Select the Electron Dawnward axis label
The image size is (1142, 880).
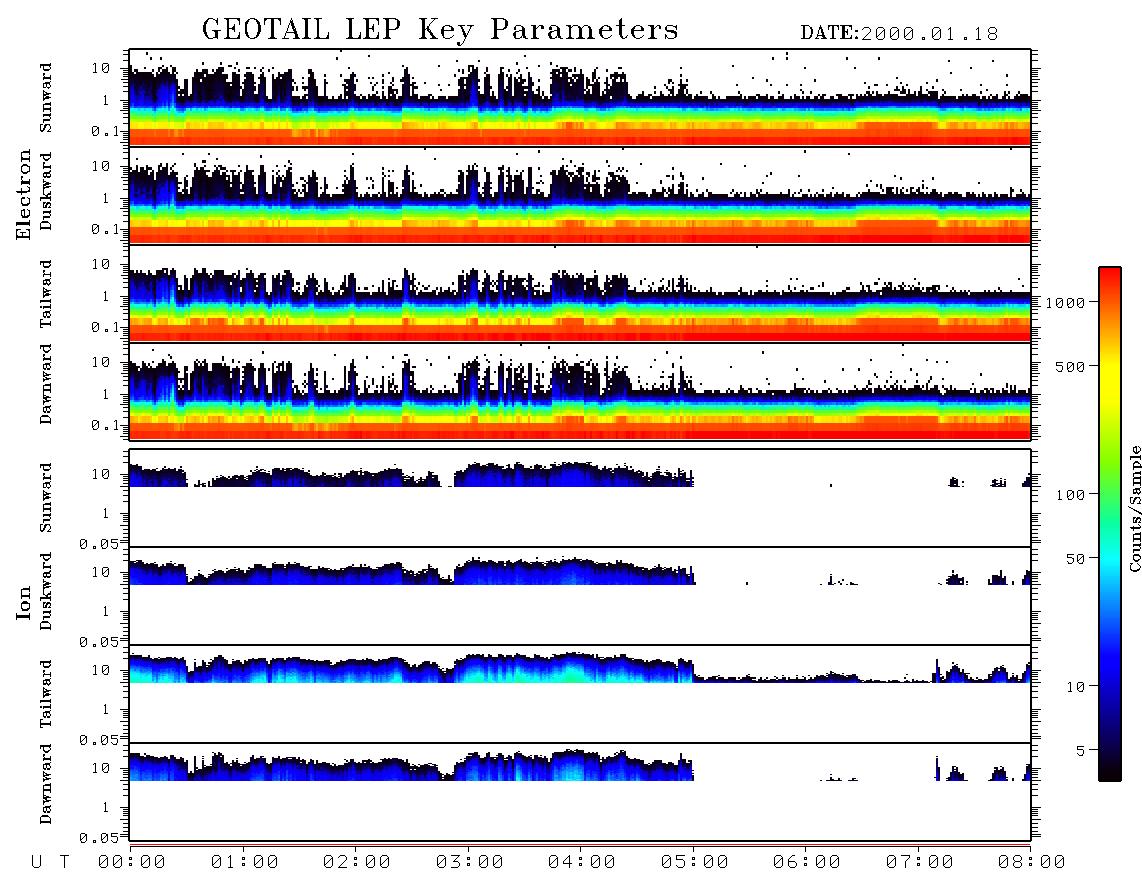46,384
